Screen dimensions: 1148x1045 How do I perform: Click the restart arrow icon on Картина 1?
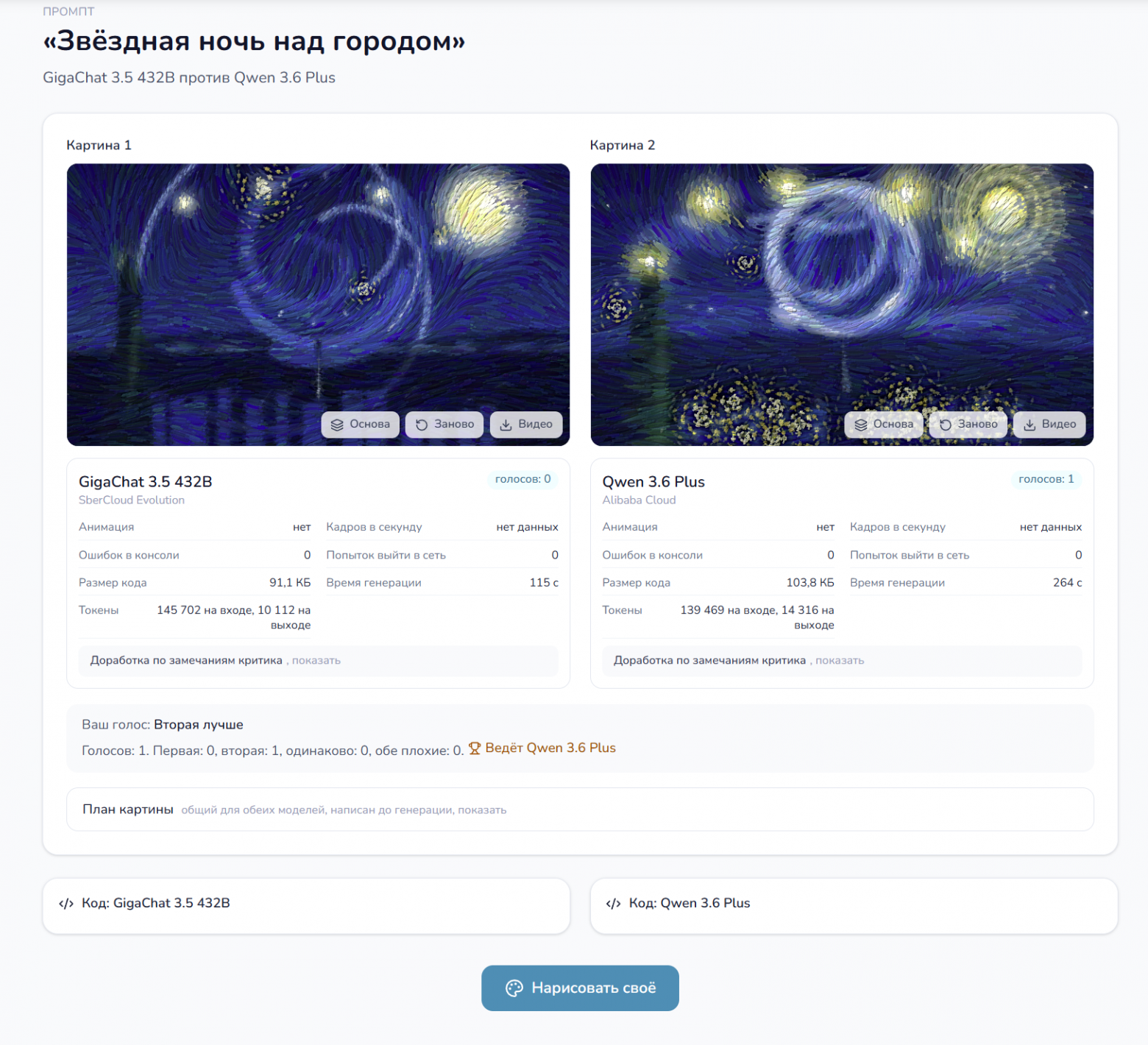tap(422, 425)
